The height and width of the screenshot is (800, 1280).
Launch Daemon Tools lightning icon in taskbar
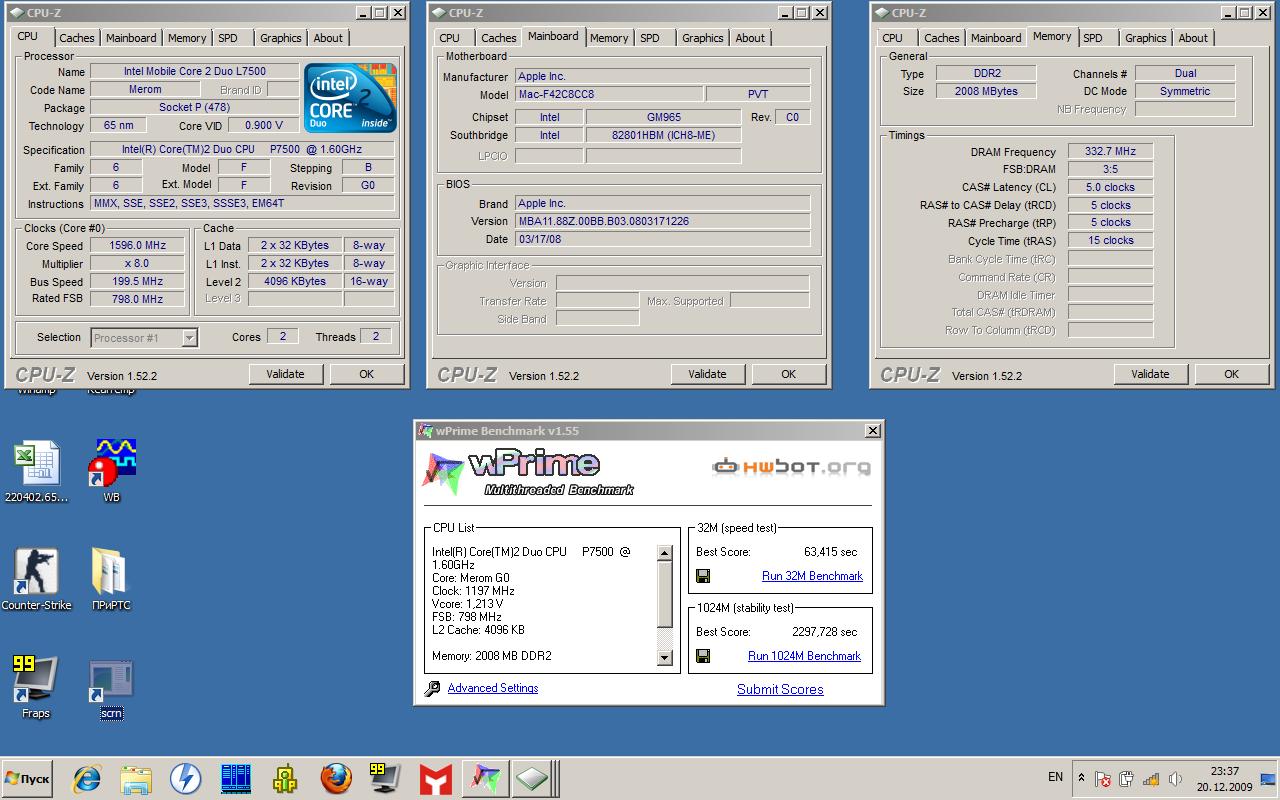pyautogui.click(x=185, y=779)
